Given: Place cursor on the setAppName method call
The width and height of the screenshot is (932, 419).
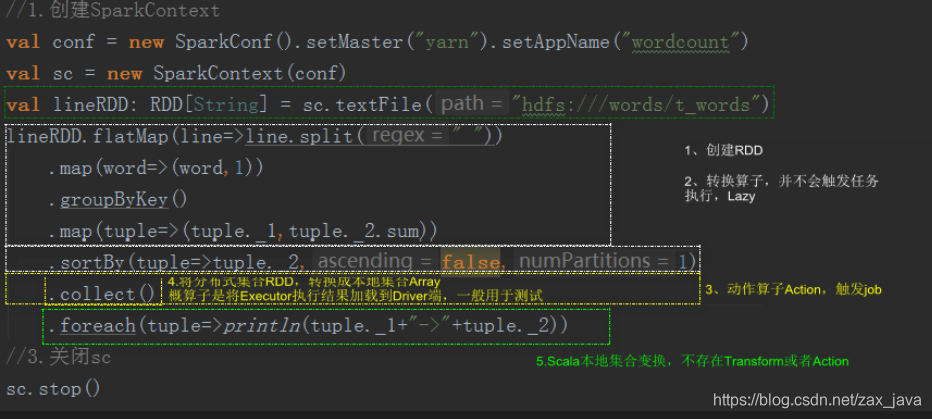Looking at the screenshot, I should pos(556,42).
